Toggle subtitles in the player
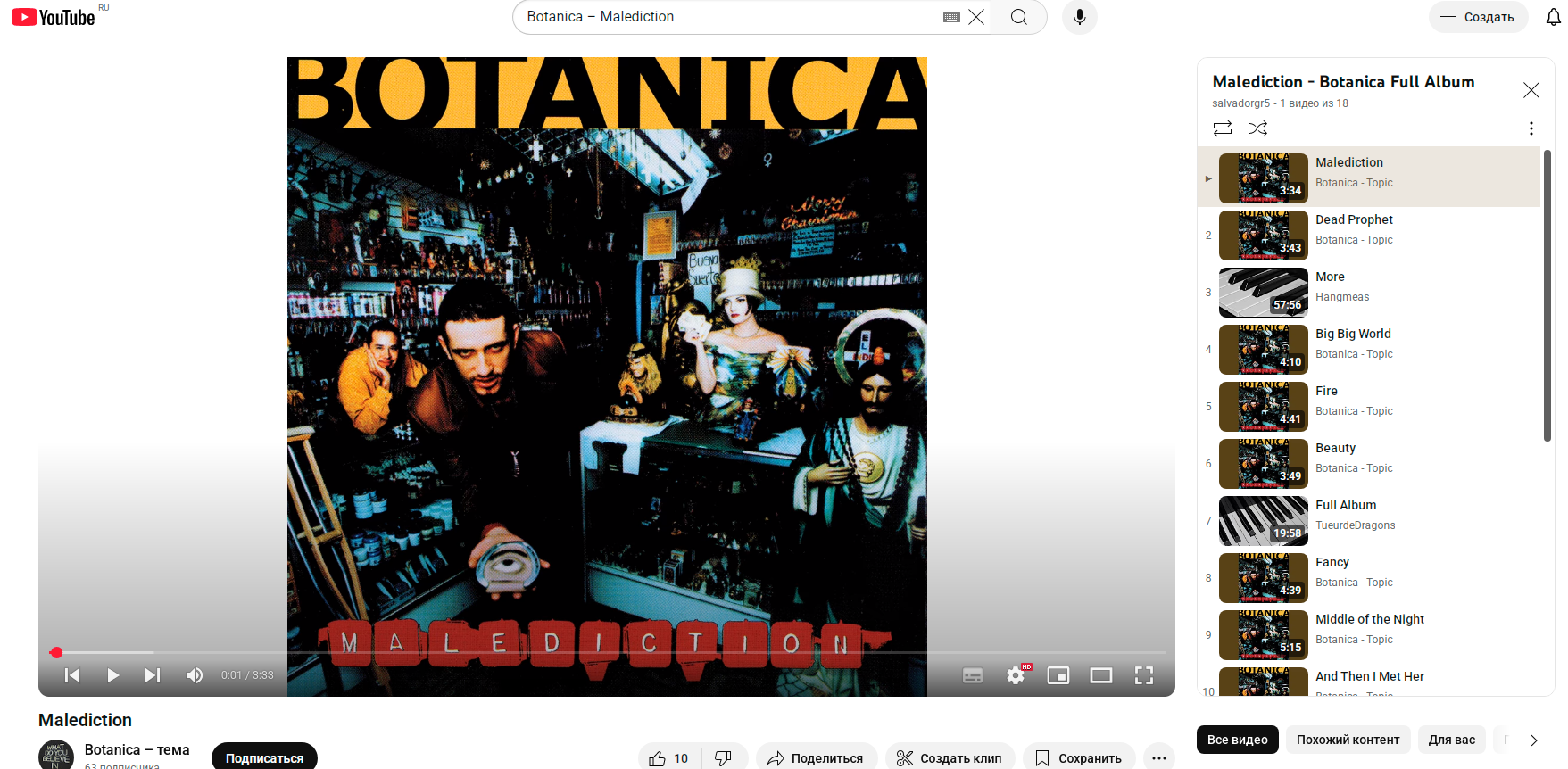 [x=973, y=675]
